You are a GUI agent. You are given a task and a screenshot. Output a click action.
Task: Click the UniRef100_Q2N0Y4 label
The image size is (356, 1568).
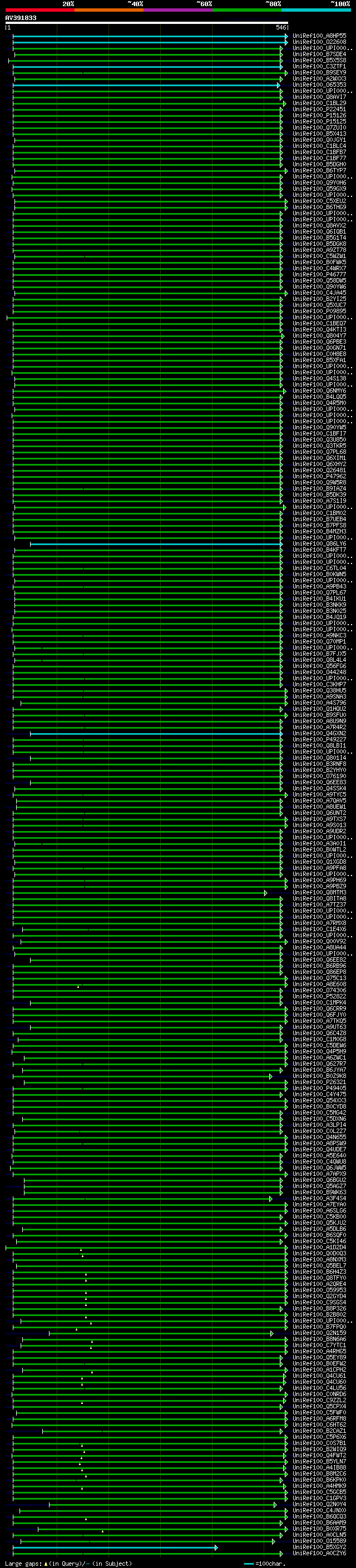[x=319, y=1504]
